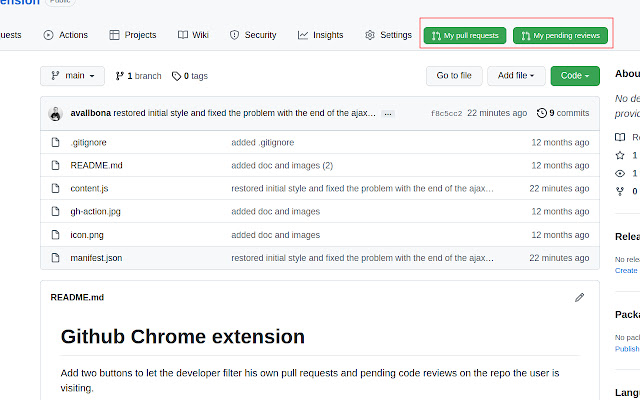Click the pencil icon to edit README
The height and width of the screenshot is (400, 640).
click(579, 297)
